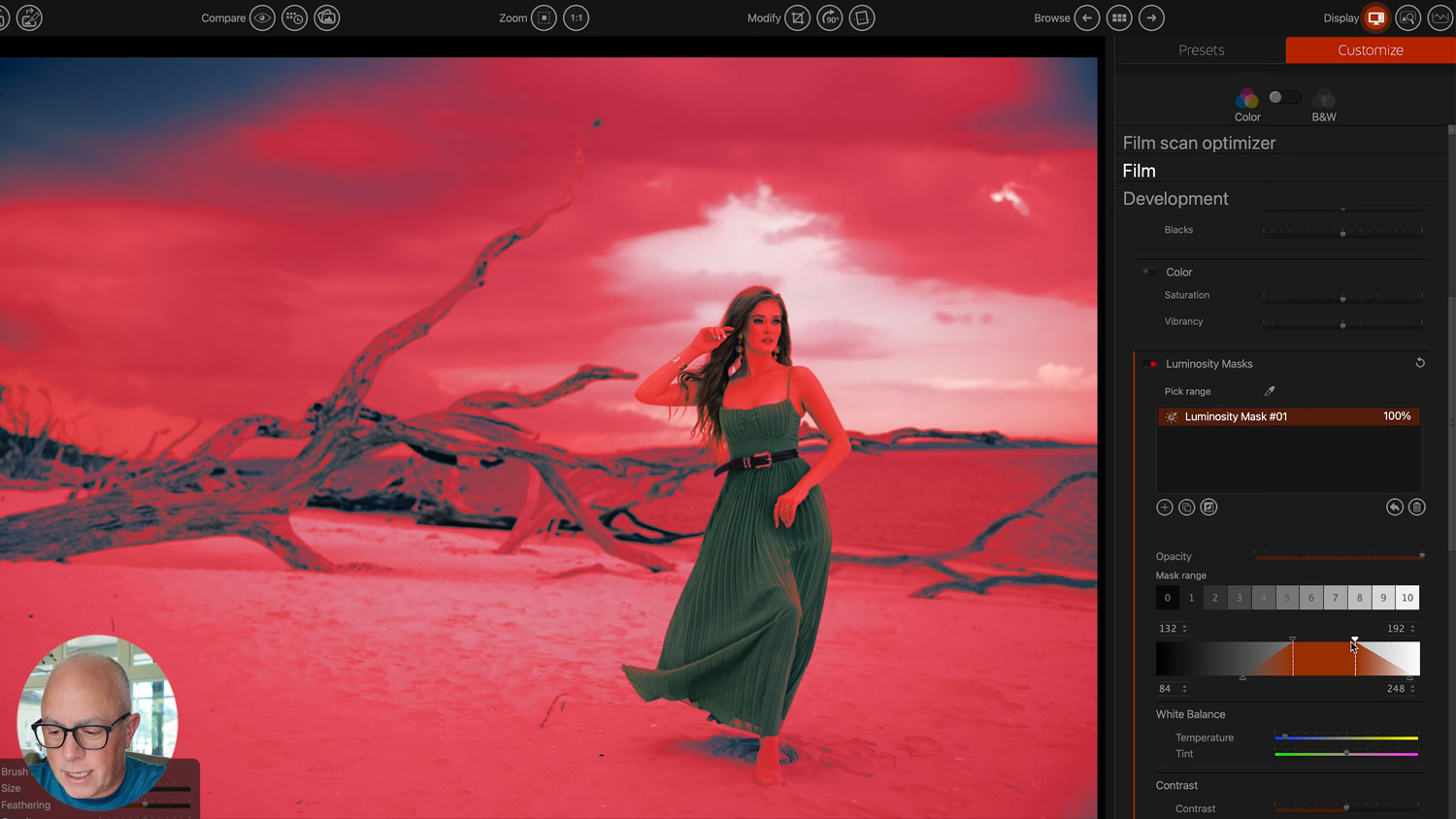This screenshot has width=1456, height=819.
Task: Expand the Film section
Action: click(x=1140, y=171)
